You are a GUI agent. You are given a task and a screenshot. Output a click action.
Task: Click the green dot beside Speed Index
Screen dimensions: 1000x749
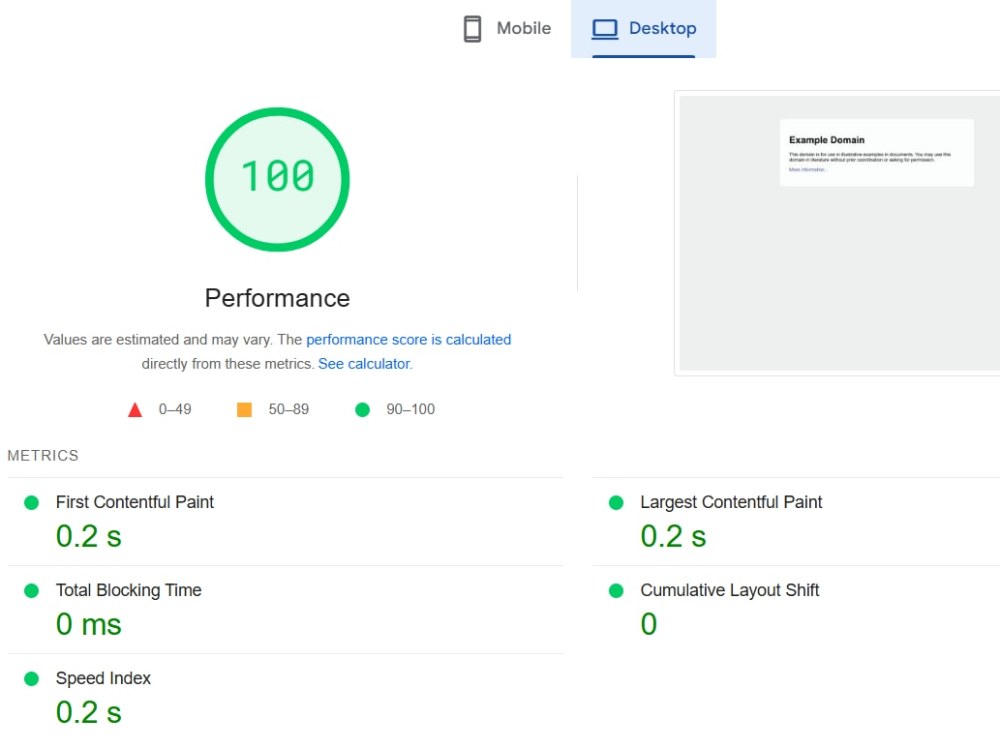pos(31,679)
